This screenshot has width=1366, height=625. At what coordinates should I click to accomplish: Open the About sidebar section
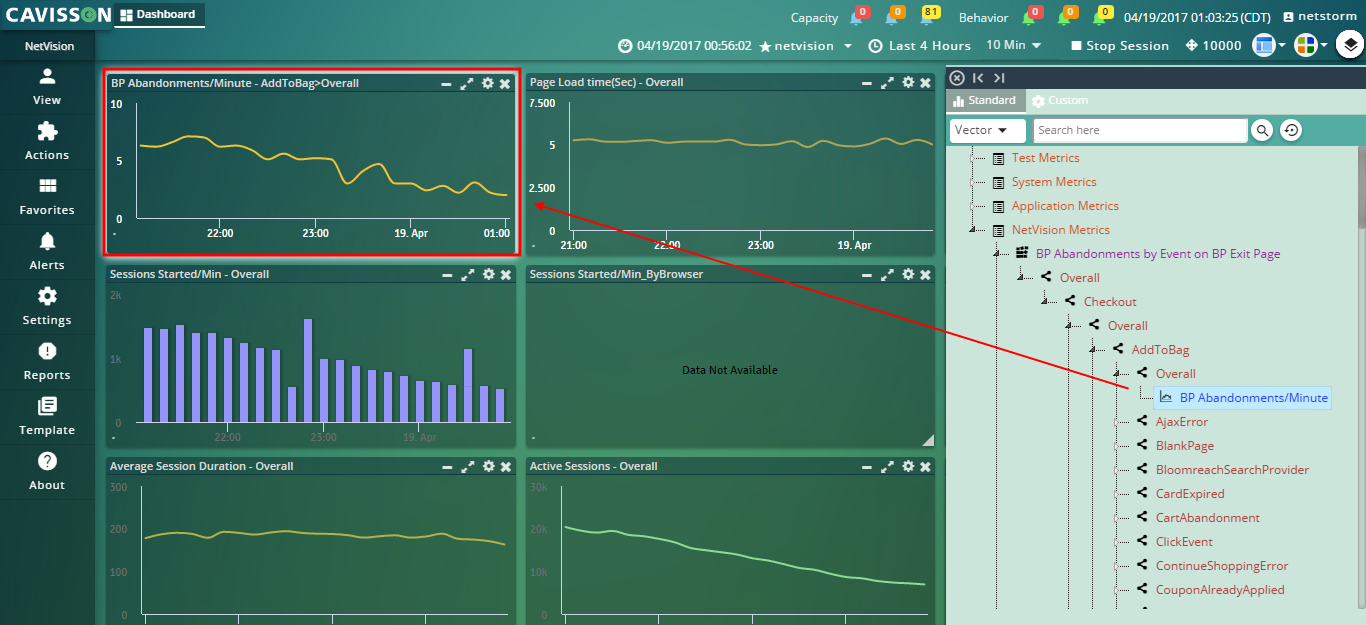coord(47,472)
